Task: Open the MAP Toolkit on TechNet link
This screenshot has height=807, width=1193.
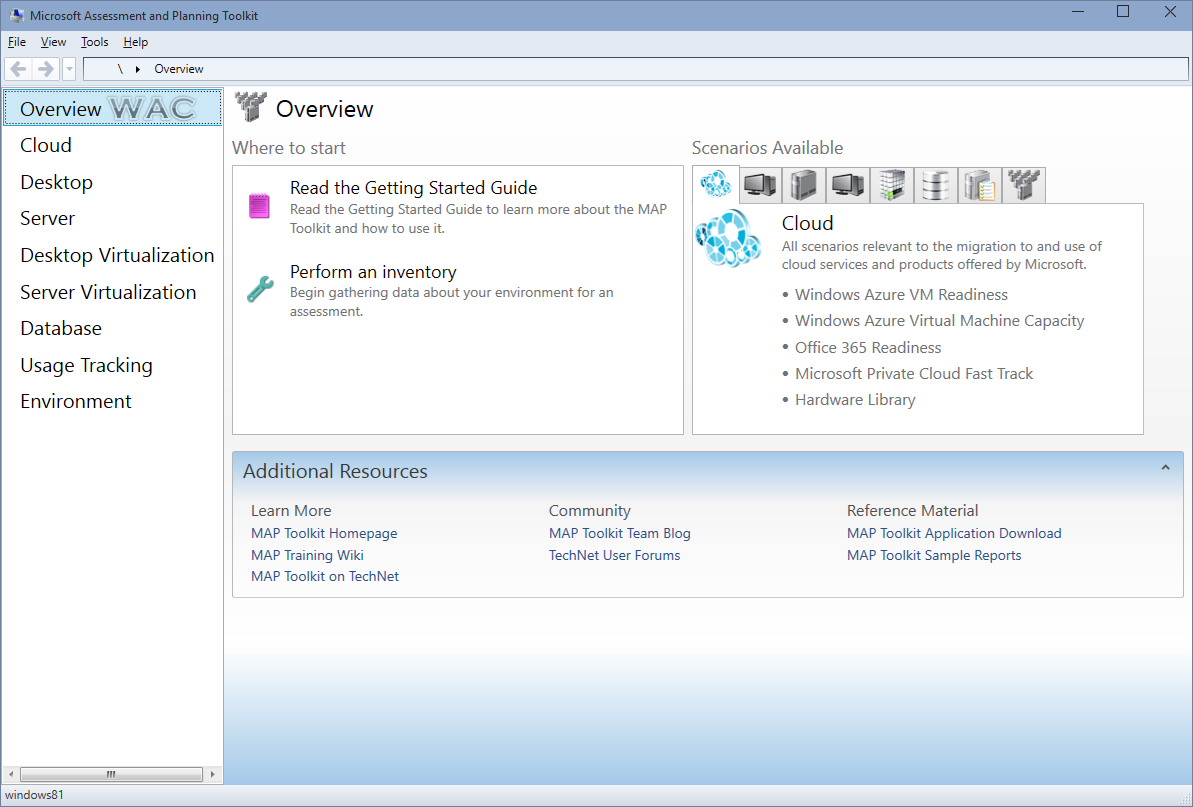Action: [325, 577]
